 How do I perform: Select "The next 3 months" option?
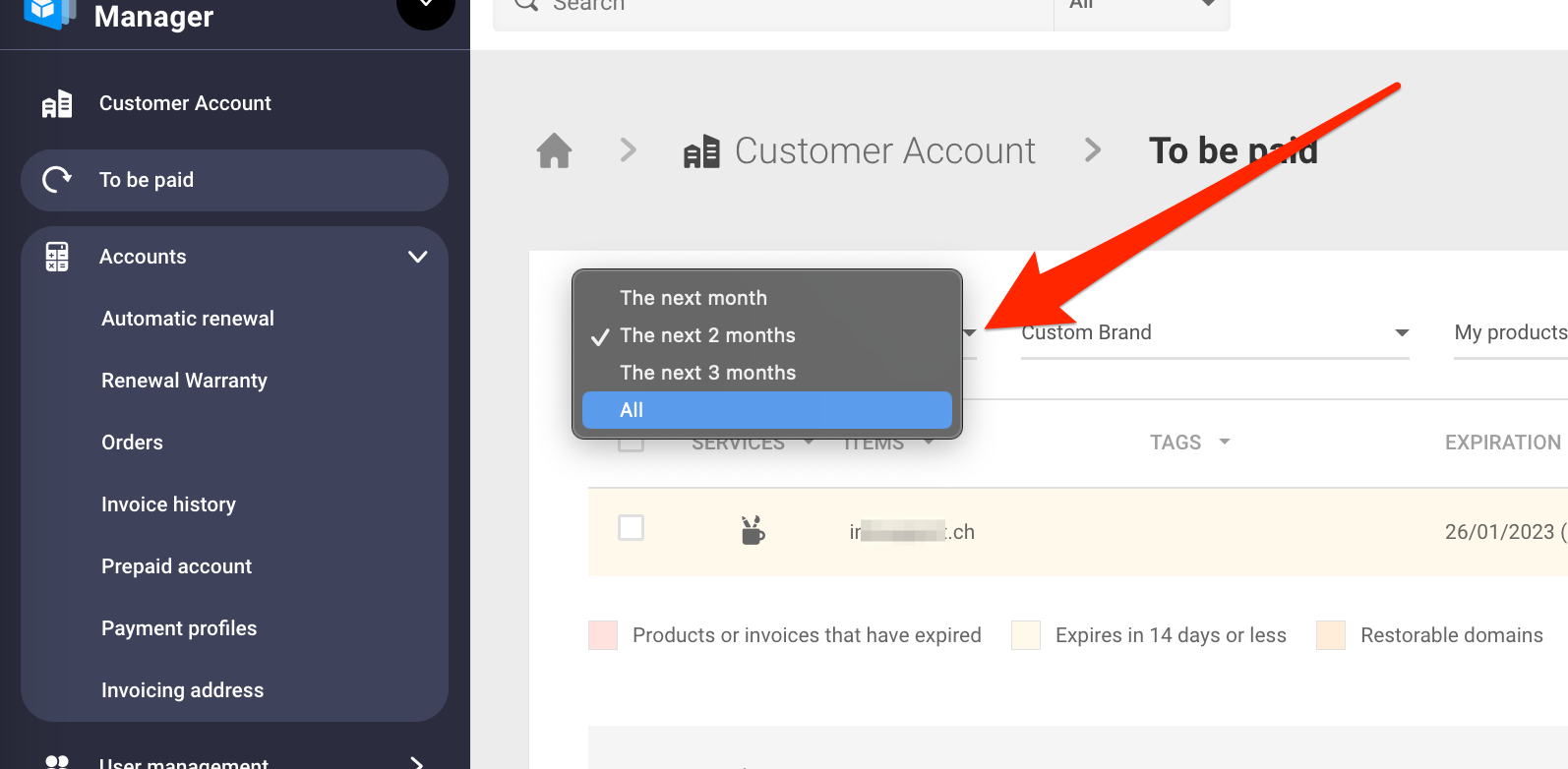(x=707, y=373)
